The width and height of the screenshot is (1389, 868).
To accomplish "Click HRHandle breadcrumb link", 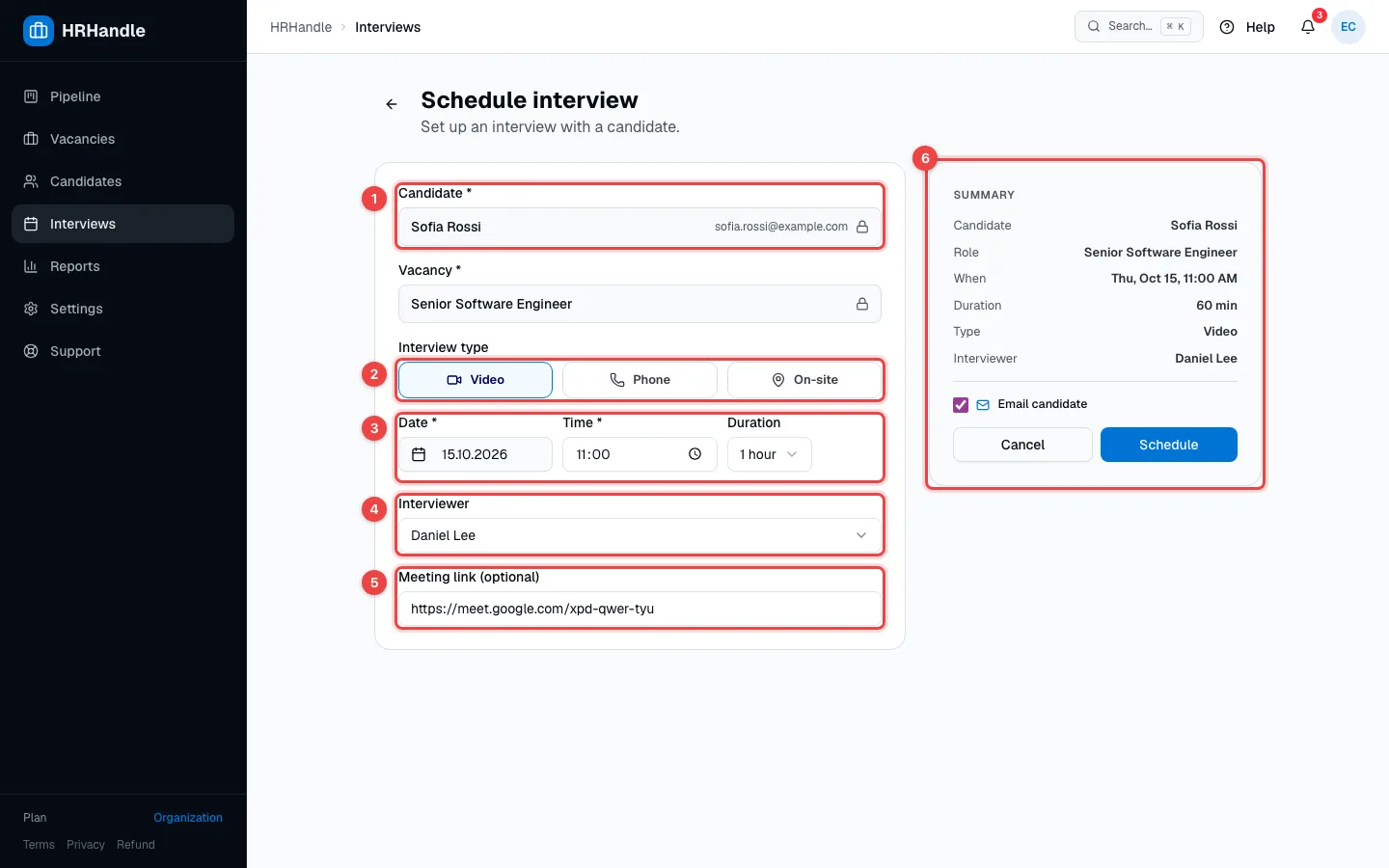I will (x=301, y=27).
